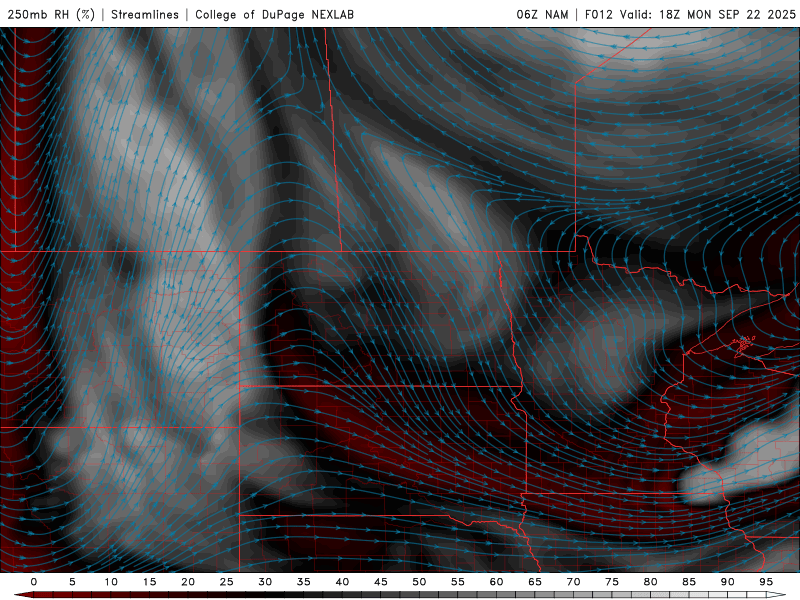Screen dimensions: 800x600
Task: Click the "250mb RH (%)" title text
Action: point(51,14)
